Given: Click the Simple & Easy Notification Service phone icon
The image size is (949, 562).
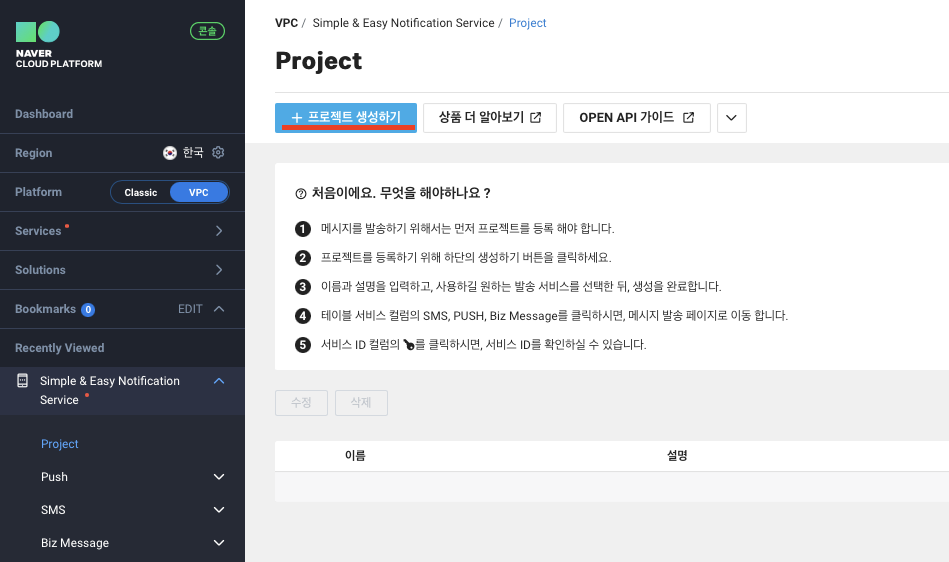Looking at the screenshot, I should click(22, 381).
